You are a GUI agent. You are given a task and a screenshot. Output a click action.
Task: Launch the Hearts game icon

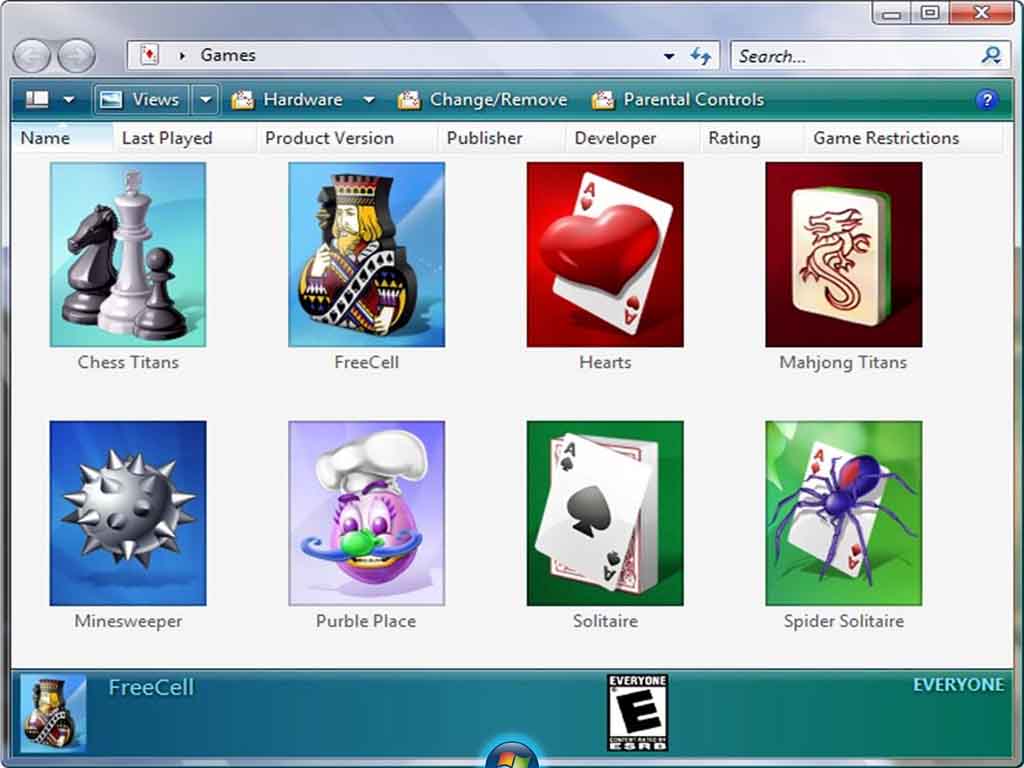605,255
